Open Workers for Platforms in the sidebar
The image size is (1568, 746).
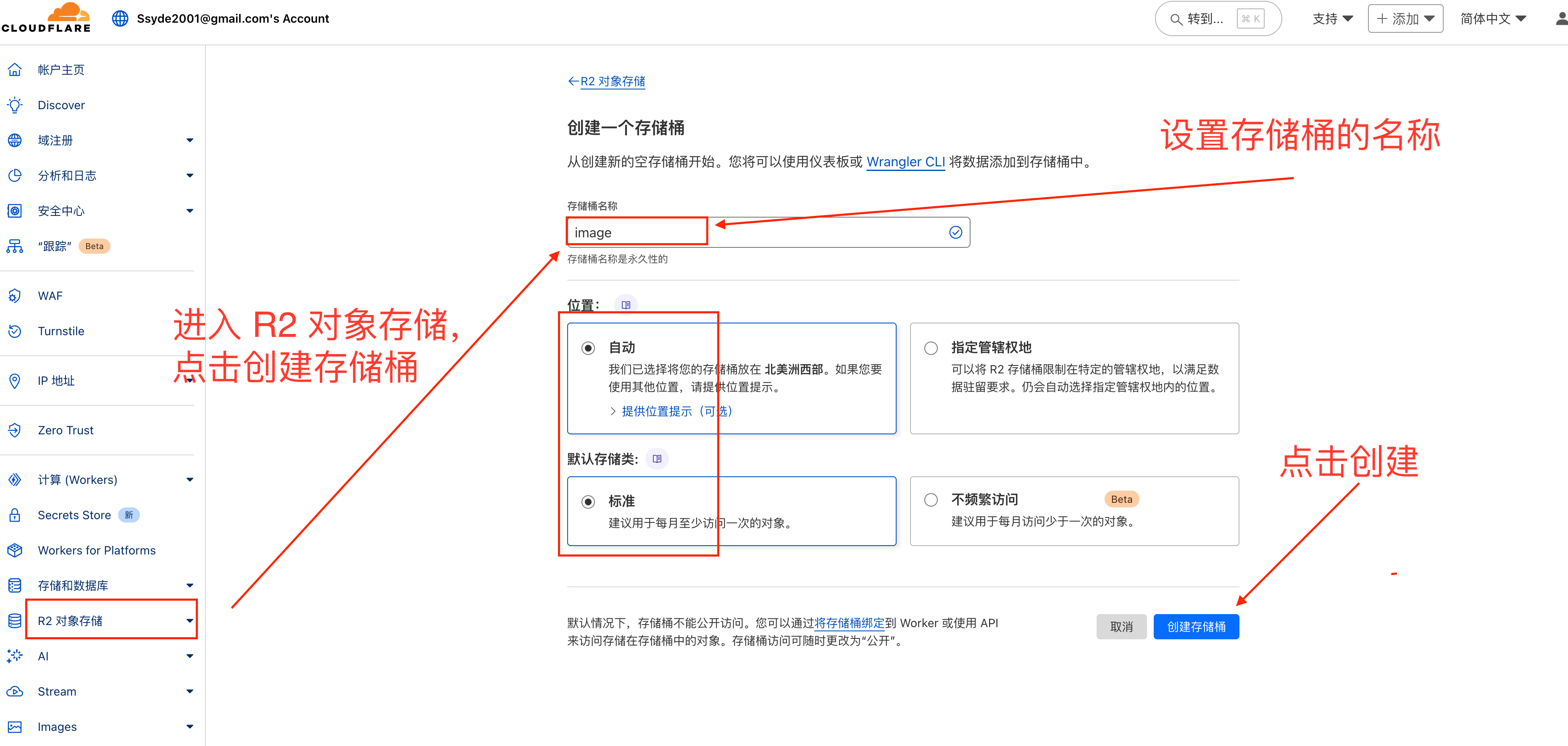[96, 550]
